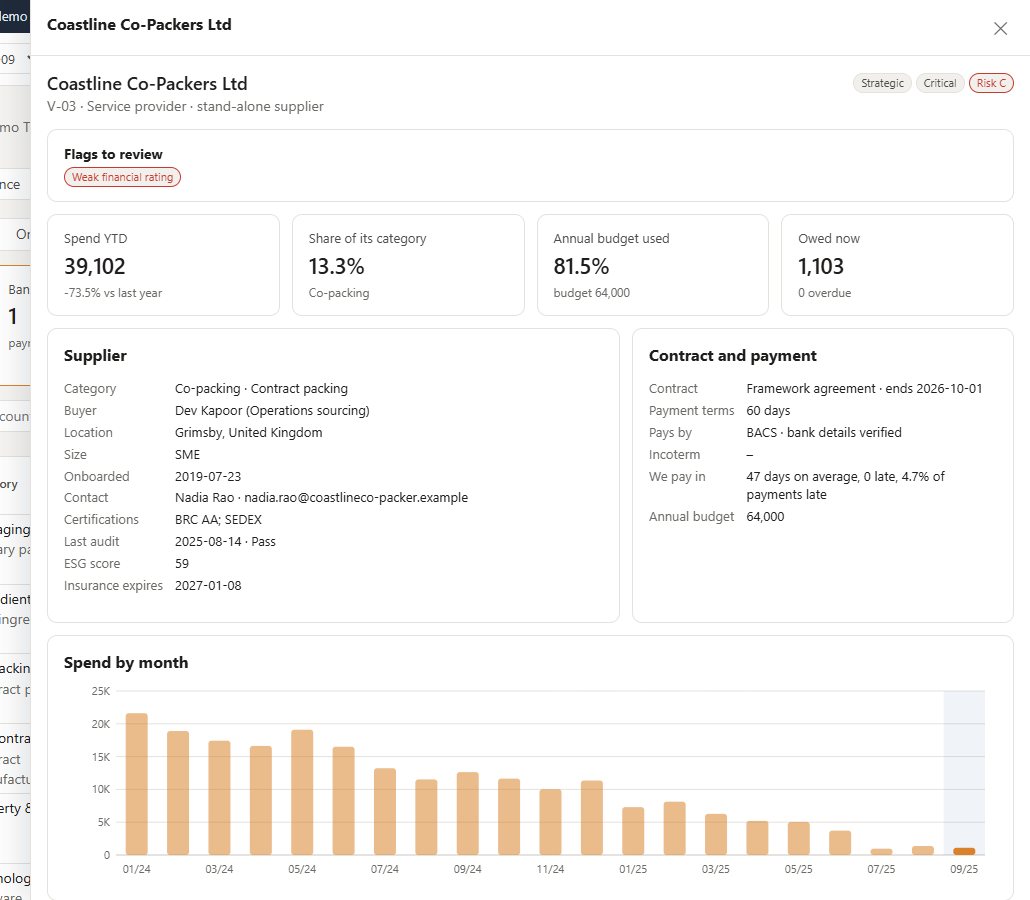Click the 07/25 spend bar
The width and height of the screenshot is (1030, 900).
pos(882,851)
